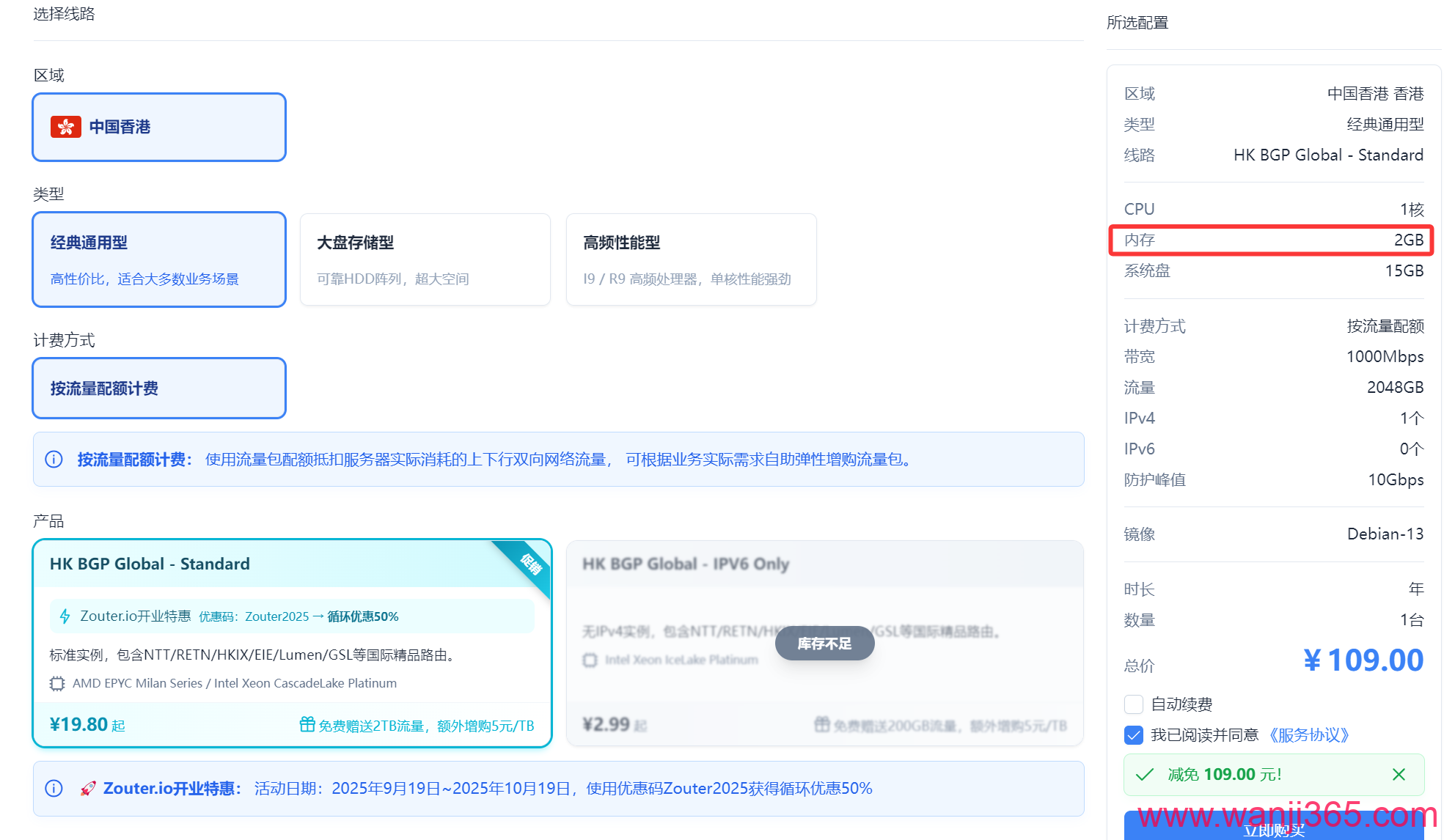The image size is (1444, 840).
Task: Select the 高频性能型 type card
Action: tap(691, 259)
